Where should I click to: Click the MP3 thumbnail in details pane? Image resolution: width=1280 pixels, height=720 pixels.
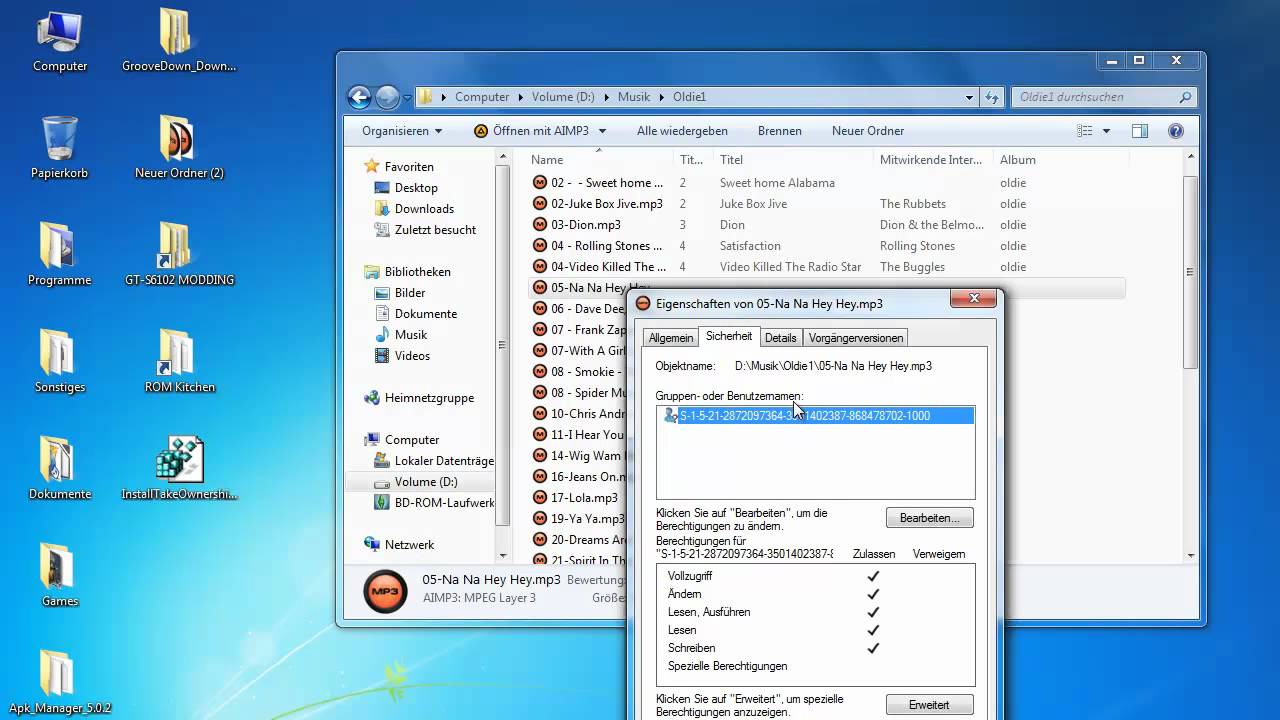[385, 591]
